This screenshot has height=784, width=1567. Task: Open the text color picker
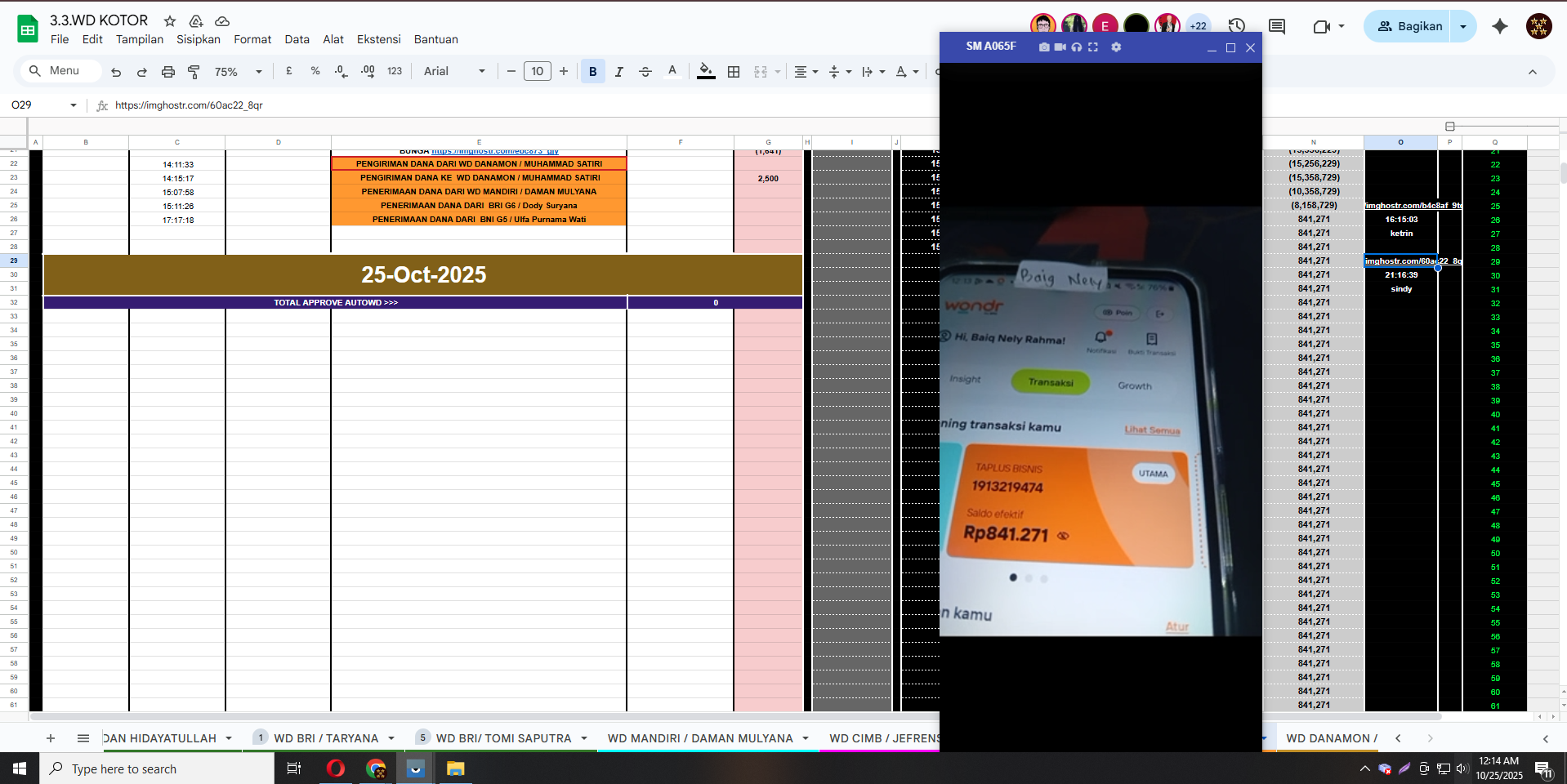click(672, 71)
